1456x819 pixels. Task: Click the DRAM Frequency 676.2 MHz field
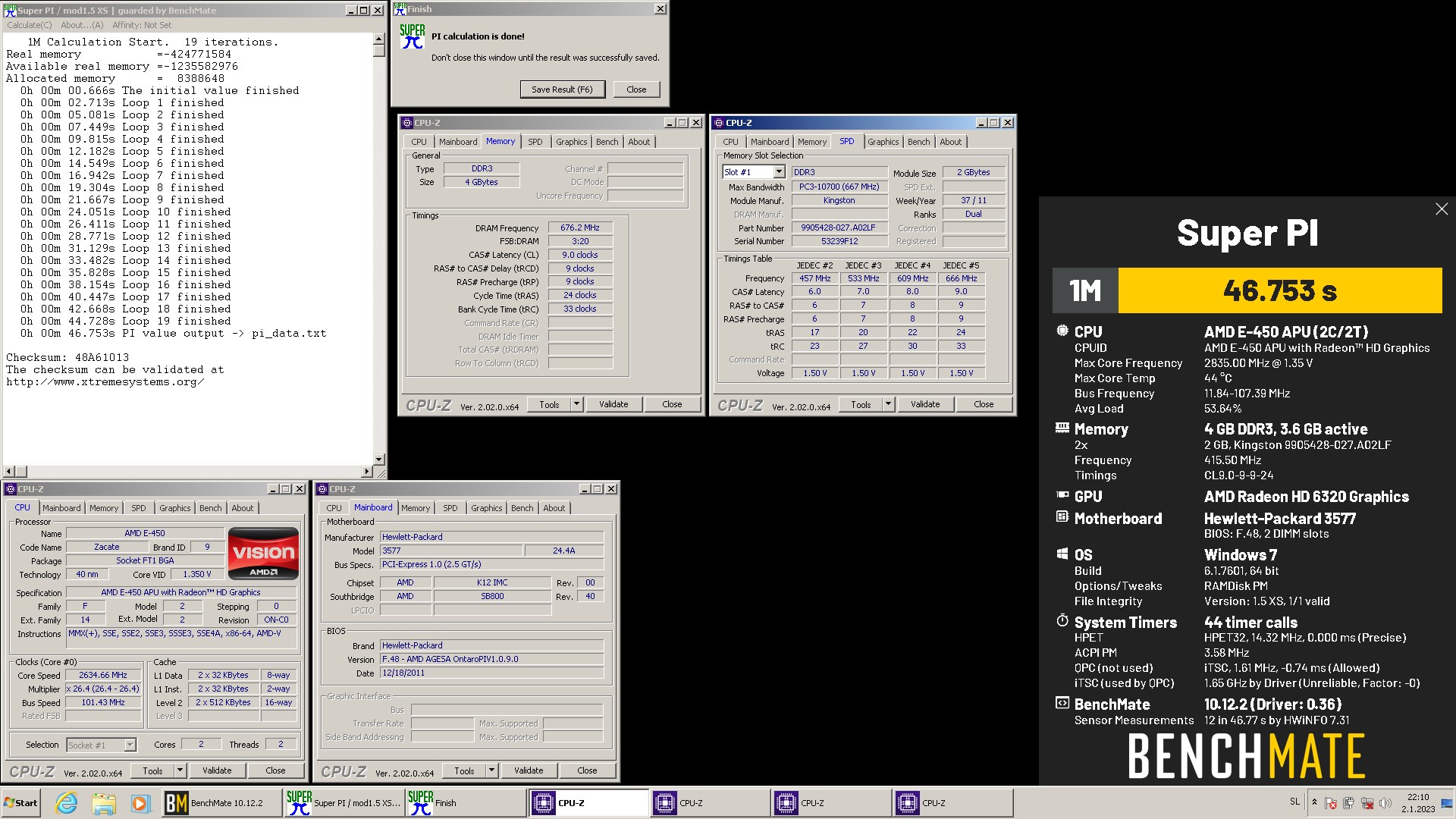tap(580, 227)
